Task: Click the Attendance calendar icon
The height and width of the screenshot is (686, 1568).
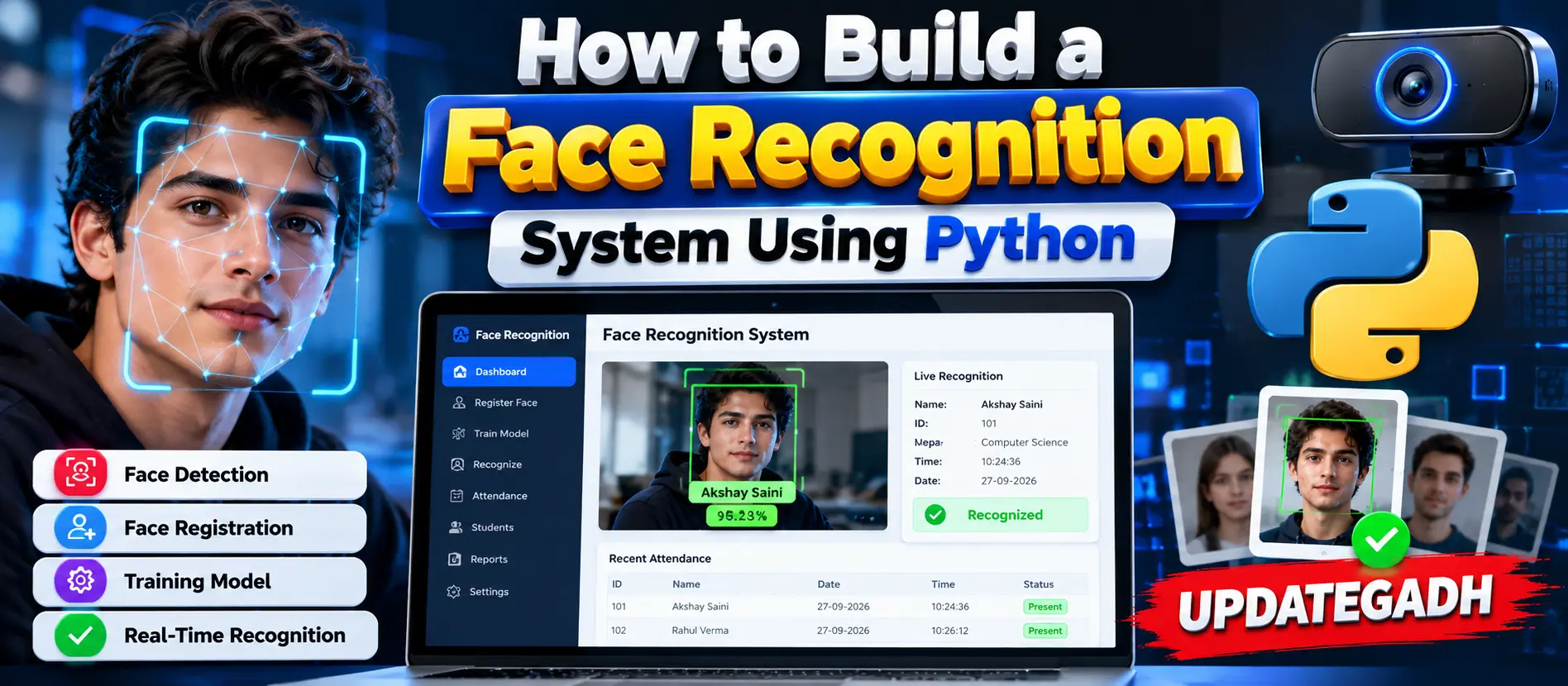Action: [457, 496]
